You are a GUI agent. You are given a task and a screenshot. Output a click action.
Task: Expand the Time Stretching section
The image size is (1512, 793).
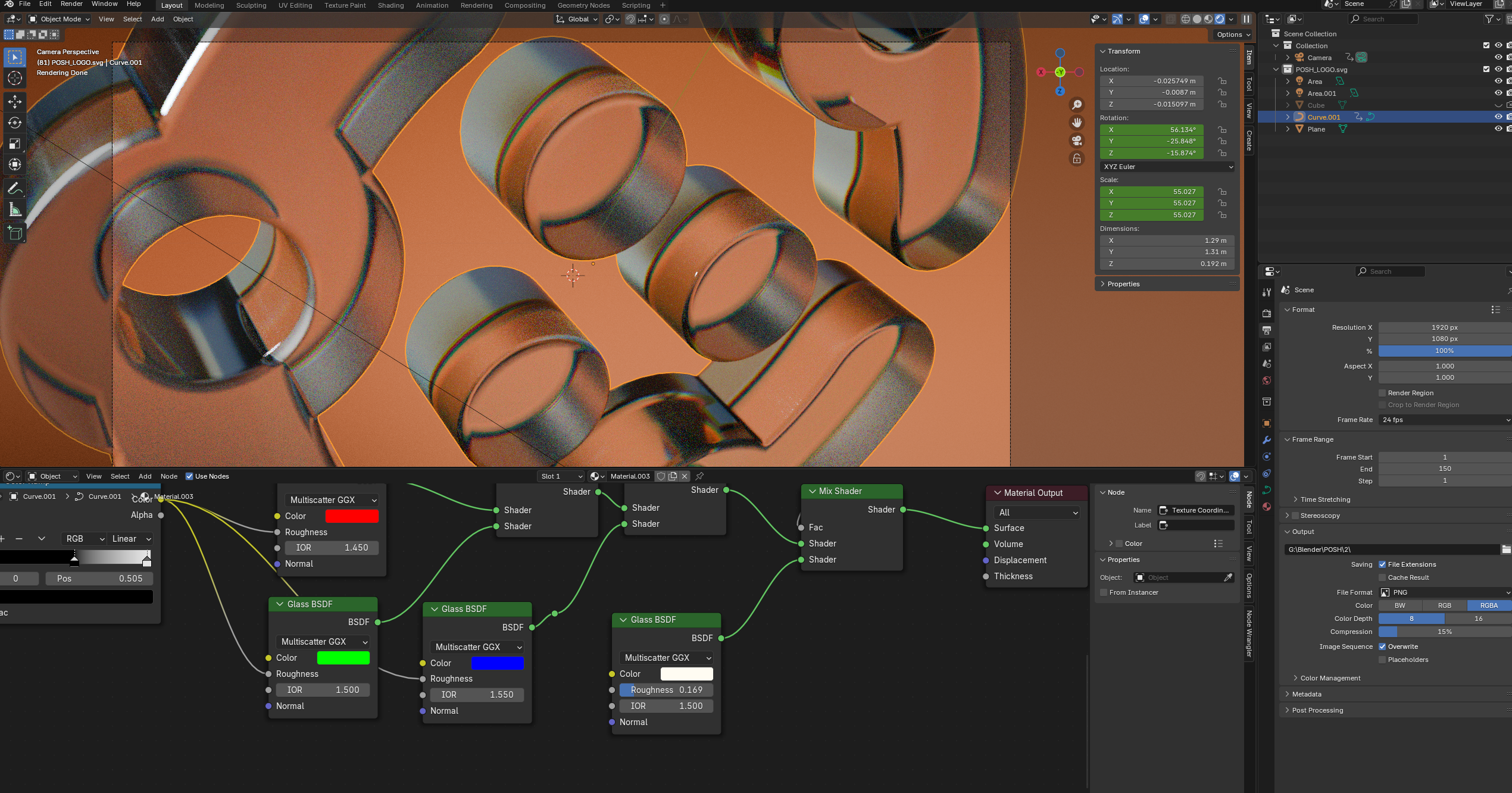pos(1325,499)
